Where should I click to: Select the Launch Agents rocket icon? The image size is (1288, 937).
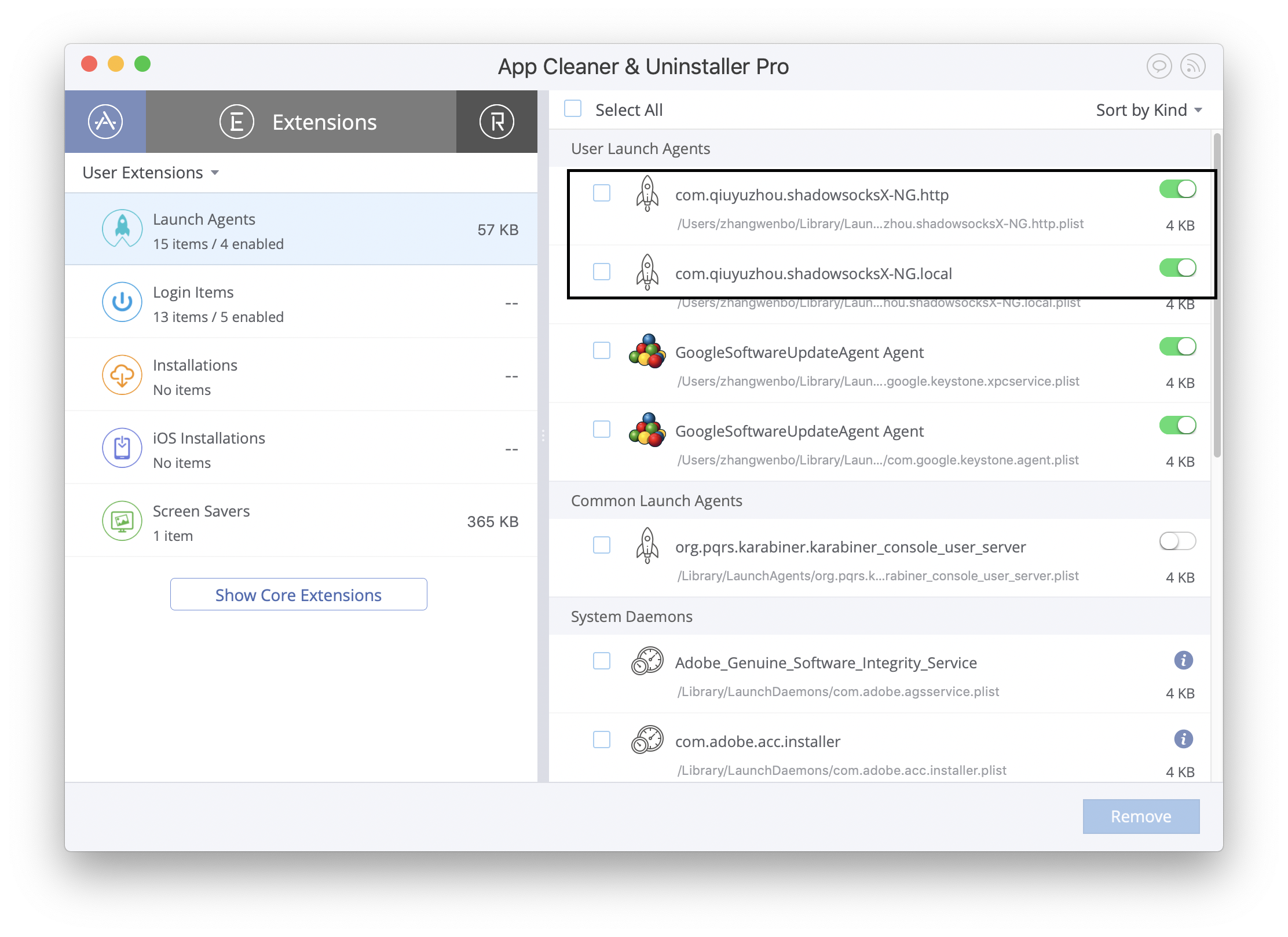122,229
